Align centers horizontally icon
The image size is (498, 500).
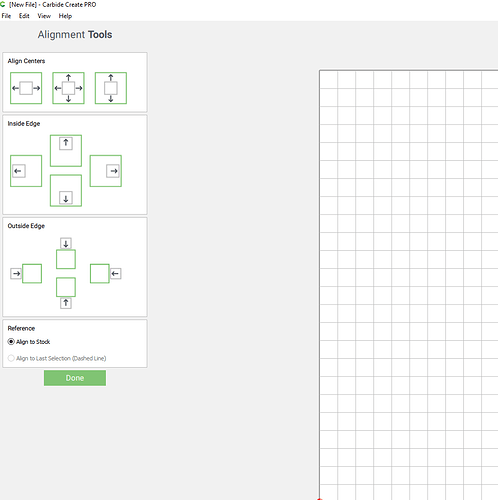coord(26,88)
